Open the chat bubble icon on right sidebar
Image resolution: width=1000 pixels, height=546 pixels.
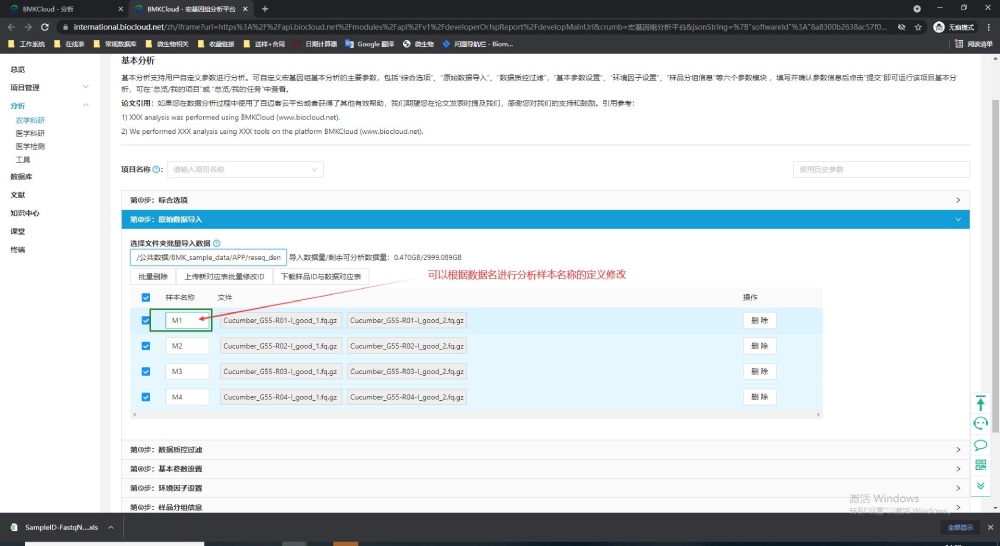(x=981, y=445)
